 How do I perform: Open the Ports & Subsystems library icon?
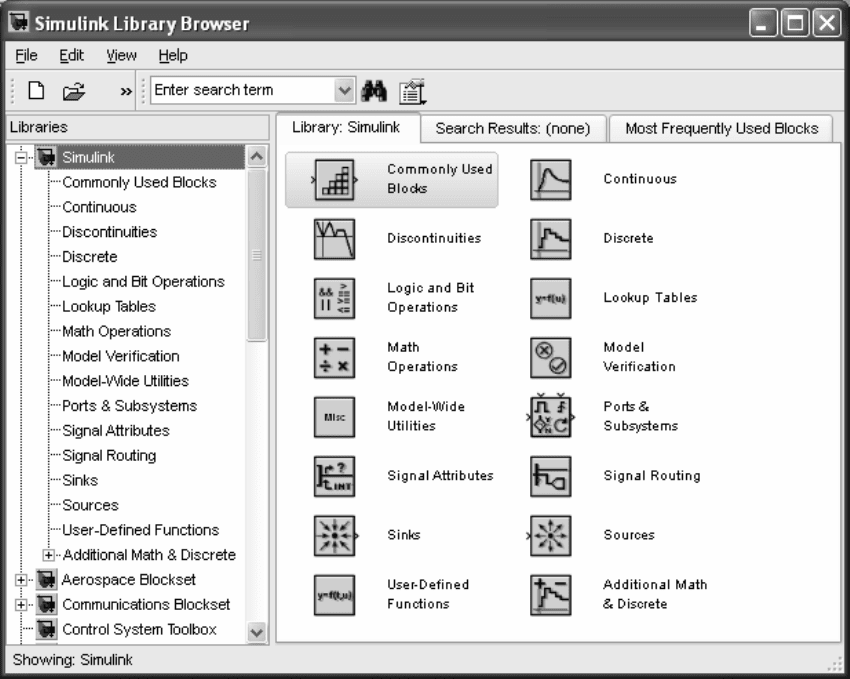(x=550, y=417)
